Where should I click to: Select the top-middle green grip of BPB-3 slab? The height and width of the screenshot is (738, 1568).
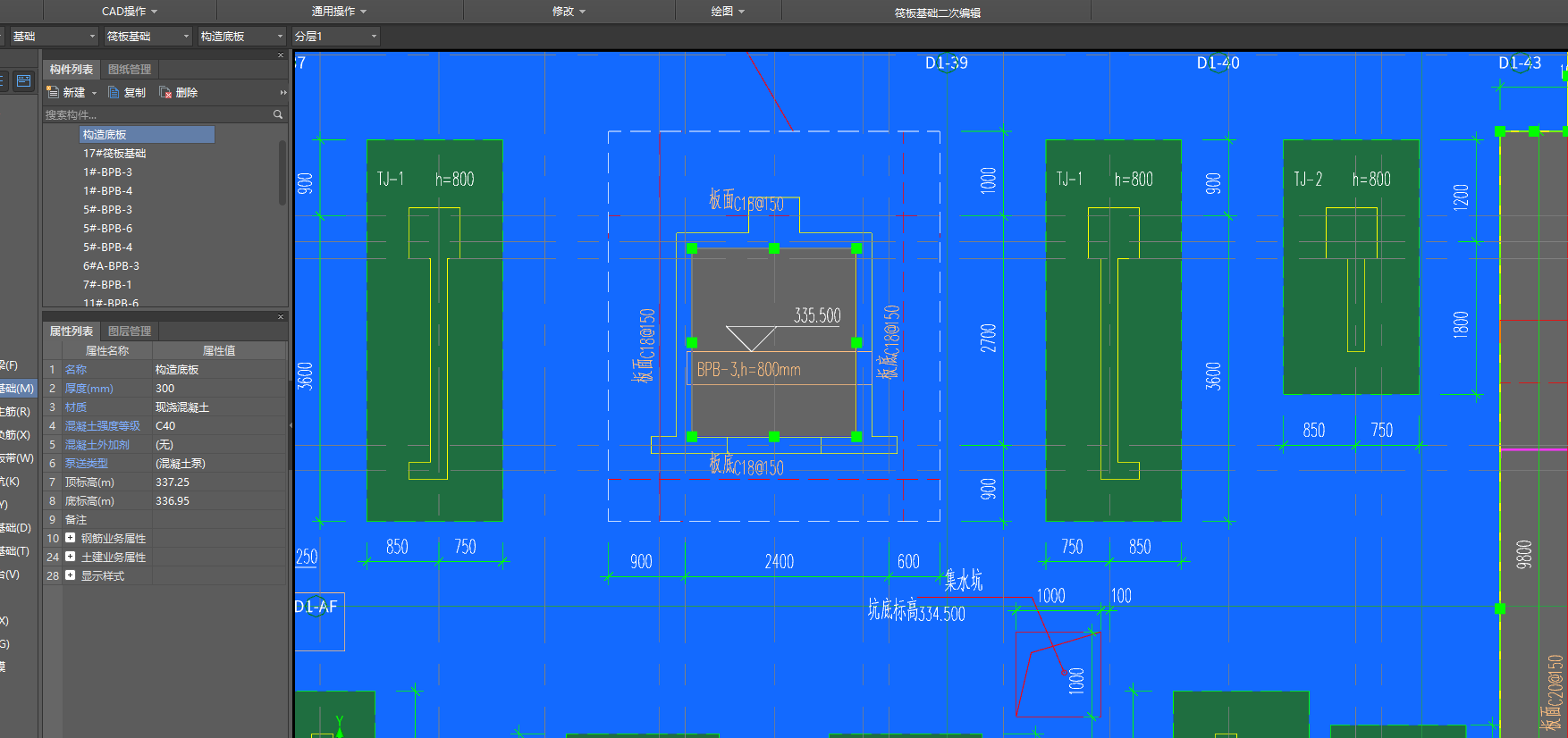(x=774, y=248)
